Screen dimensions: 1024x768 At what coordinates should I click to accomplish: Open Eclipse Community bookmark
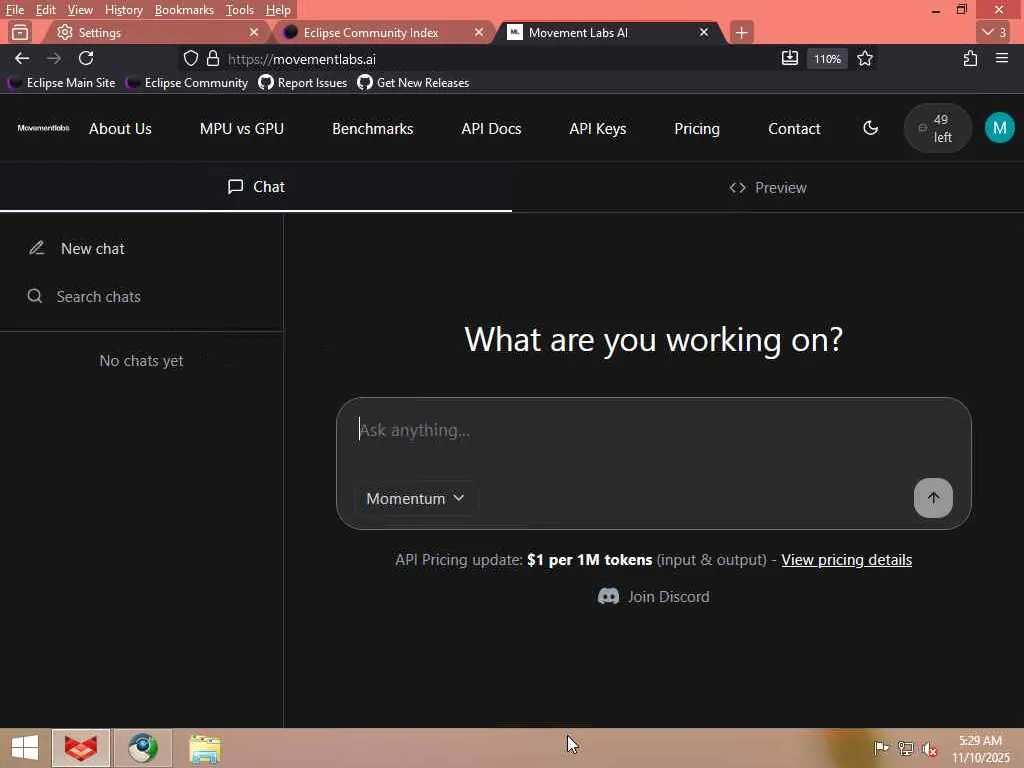click(x=187, y=83)
